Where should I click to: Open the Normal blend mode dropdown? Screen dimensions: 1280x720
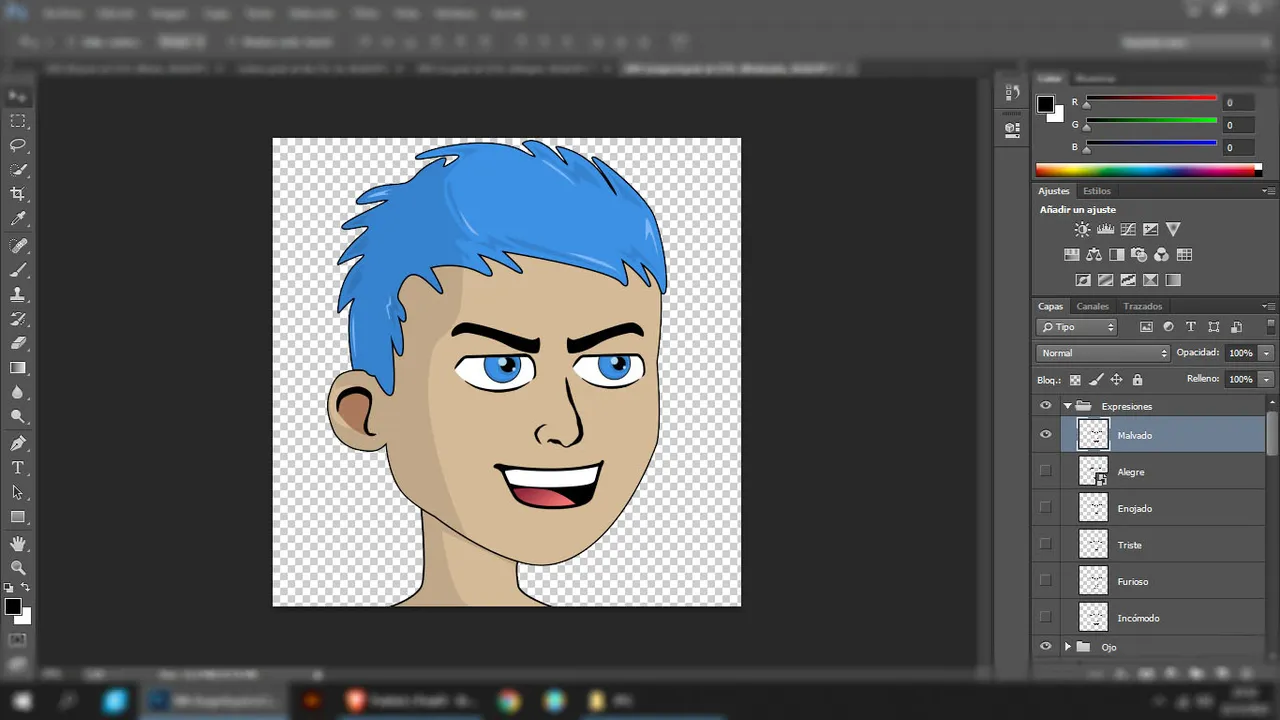click(x=1103, y=353)
